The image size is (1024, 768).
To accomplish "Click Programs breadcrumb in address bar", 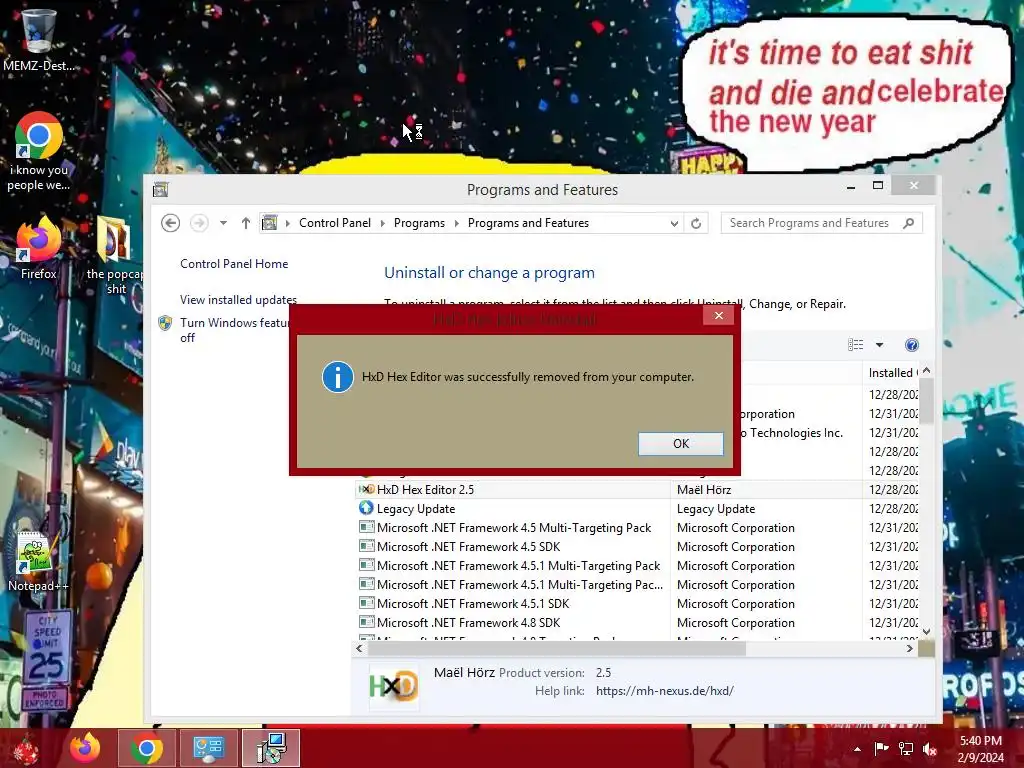I will click(x=419, y=223).
